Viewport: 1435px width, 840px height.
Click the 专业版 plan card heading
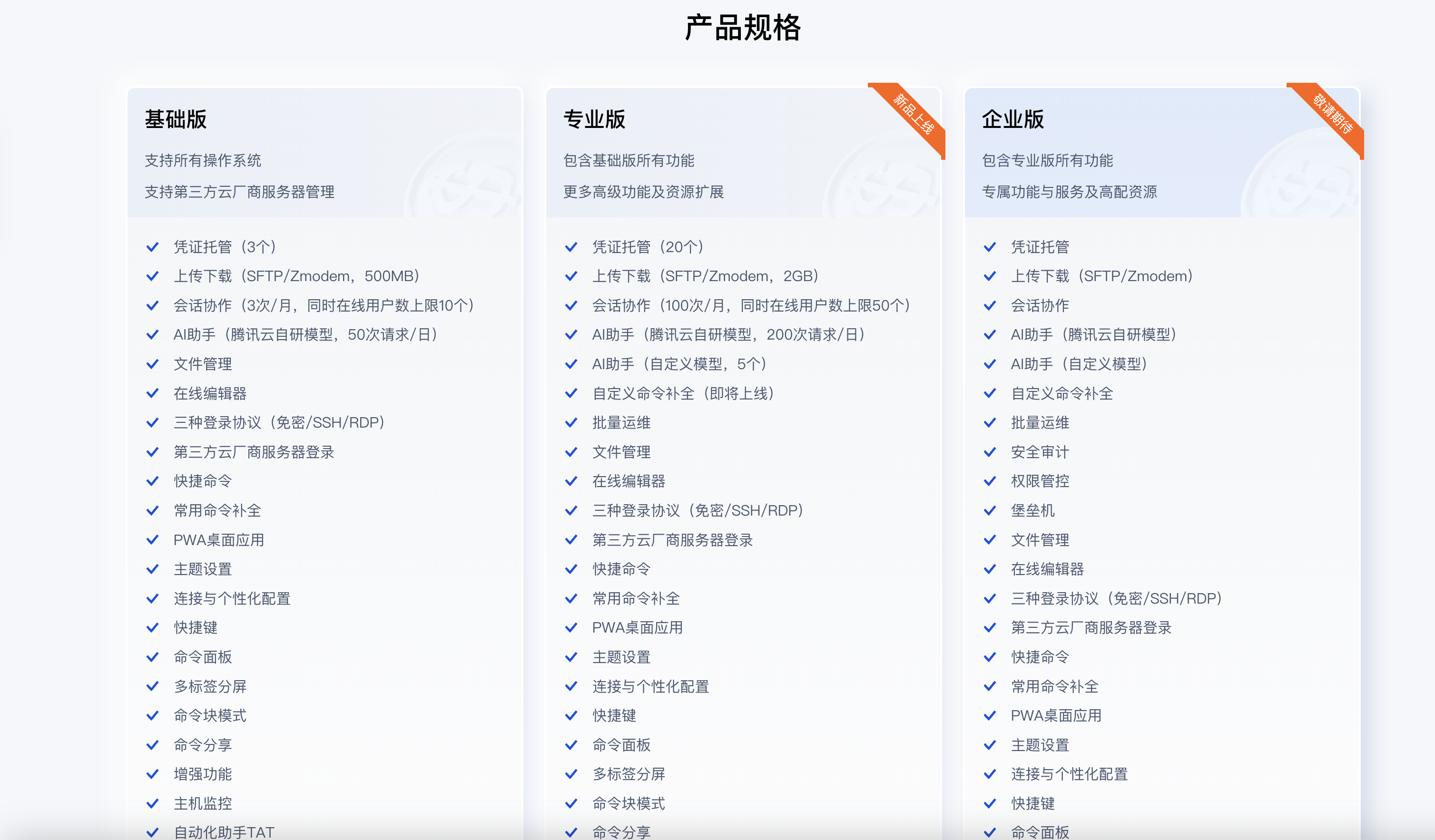pos(594,119)
